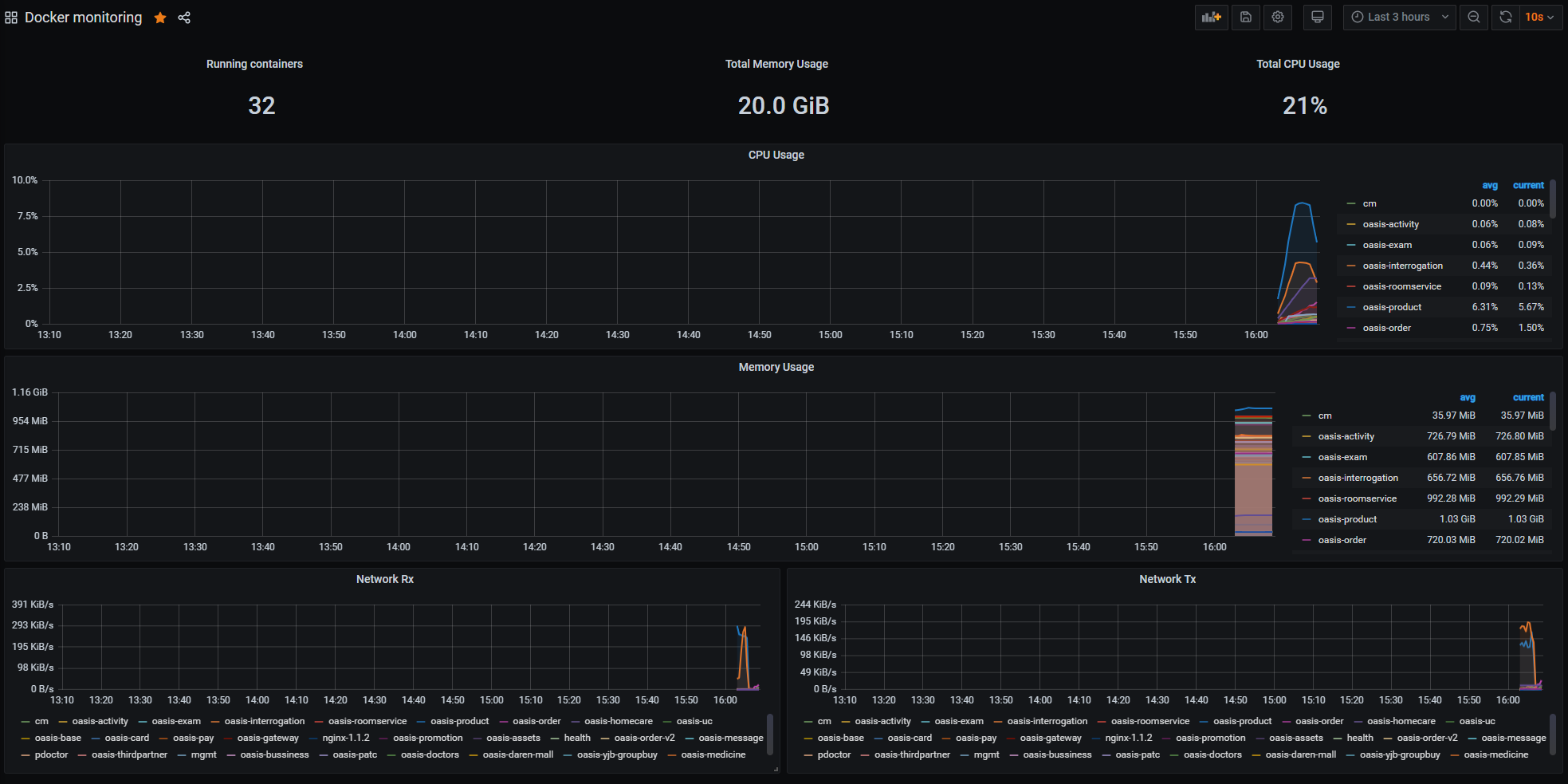The width and height of the screenshot is (1568, 784).
Task: Zoom out the time range
Action: point(1474,17)
